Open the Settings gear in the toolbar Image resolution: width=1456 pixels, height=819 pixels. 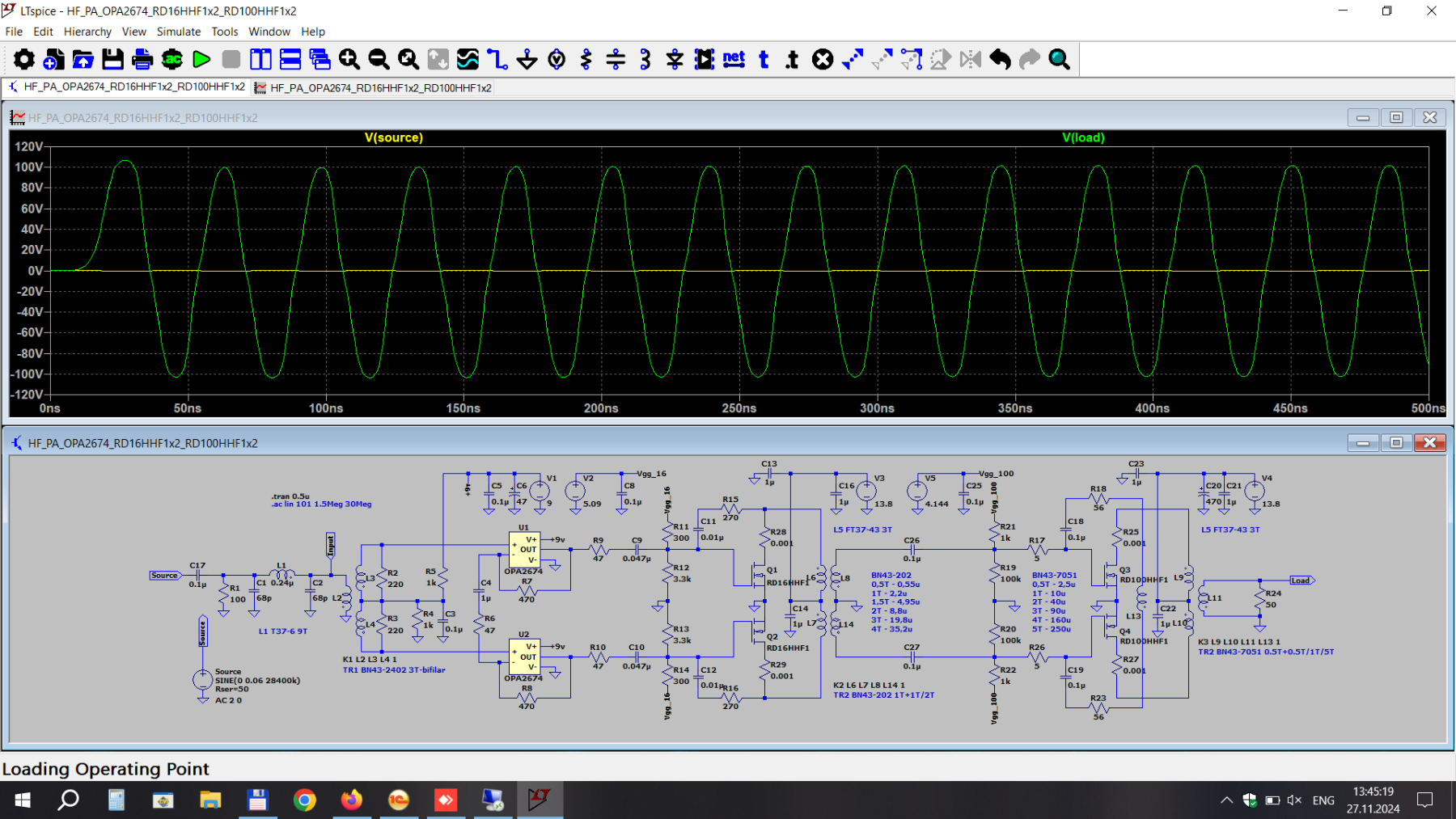click(x=24, y=59)
